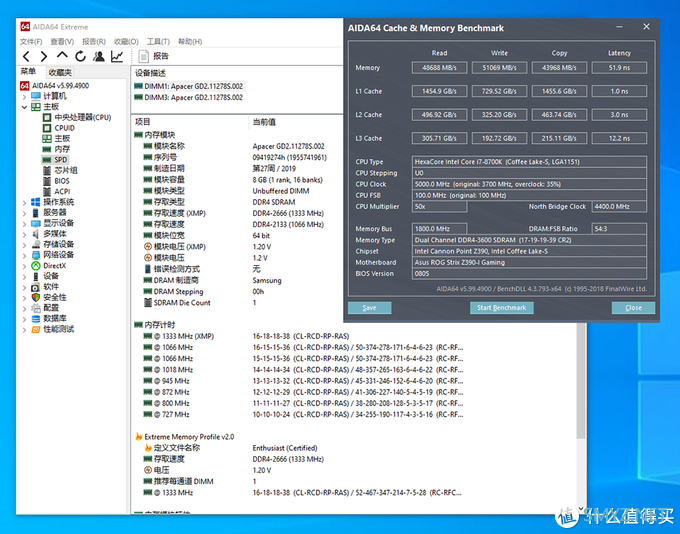Switch to the 菜单 tab
The width and height of the screenshot is (680, 534).
29,72
